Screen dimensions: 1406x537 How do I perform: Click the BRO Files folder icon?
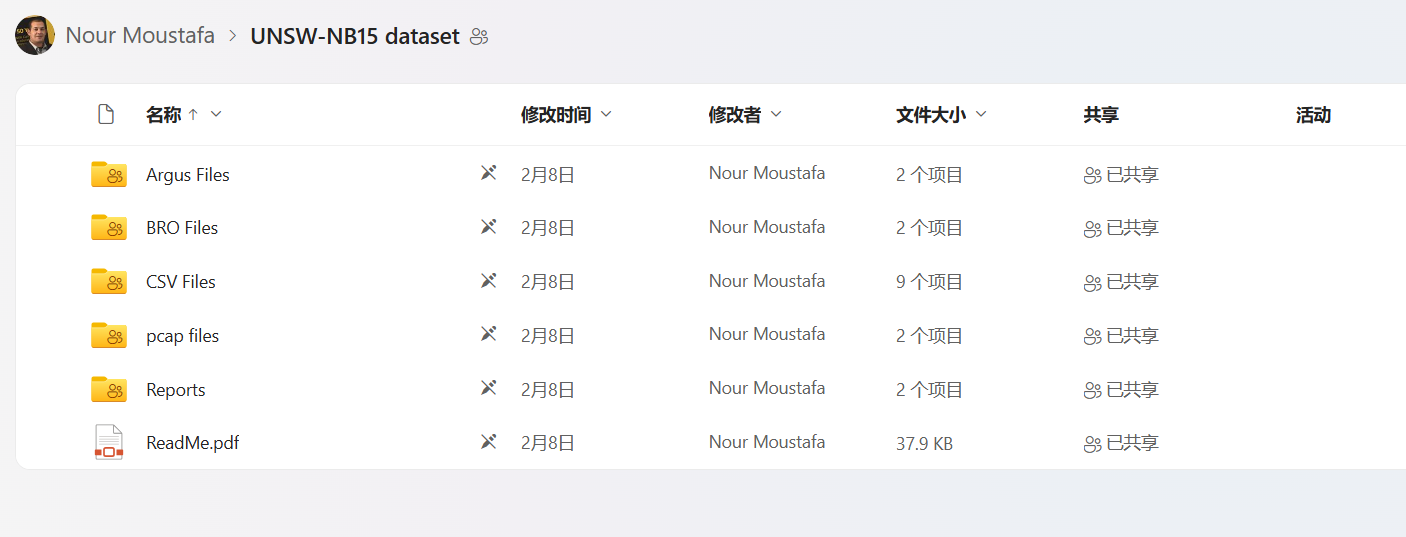pos(108,227)
